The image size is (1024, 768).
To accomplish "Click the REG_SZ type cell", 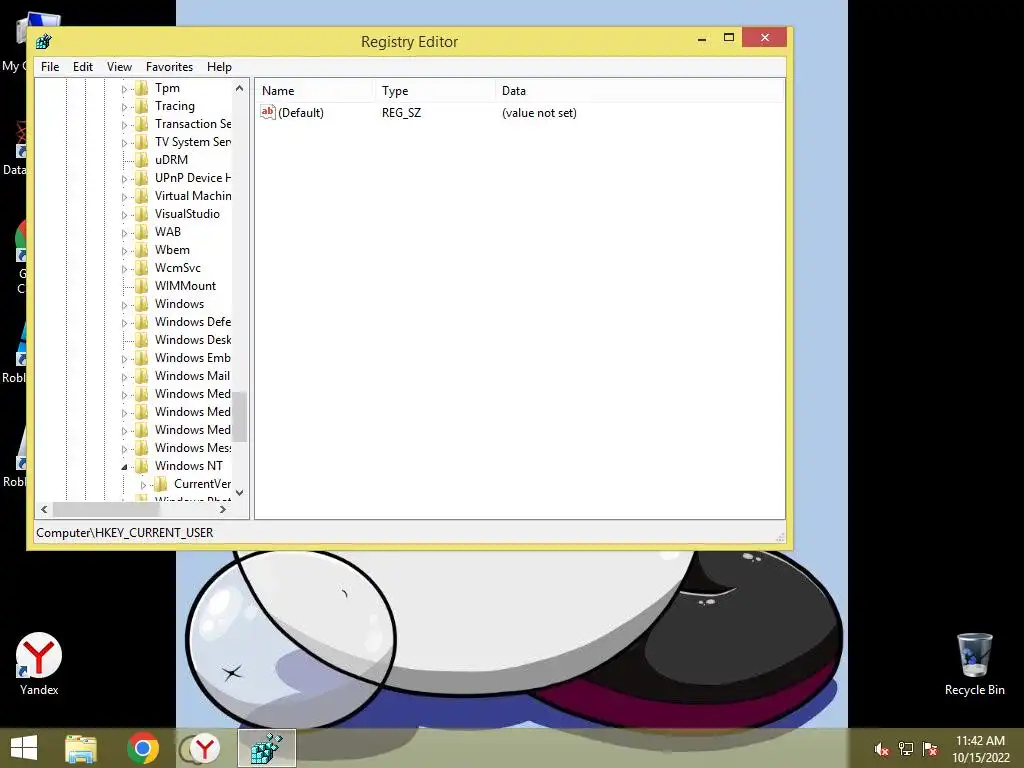I will pyautogui.click(x=402, y=113).
